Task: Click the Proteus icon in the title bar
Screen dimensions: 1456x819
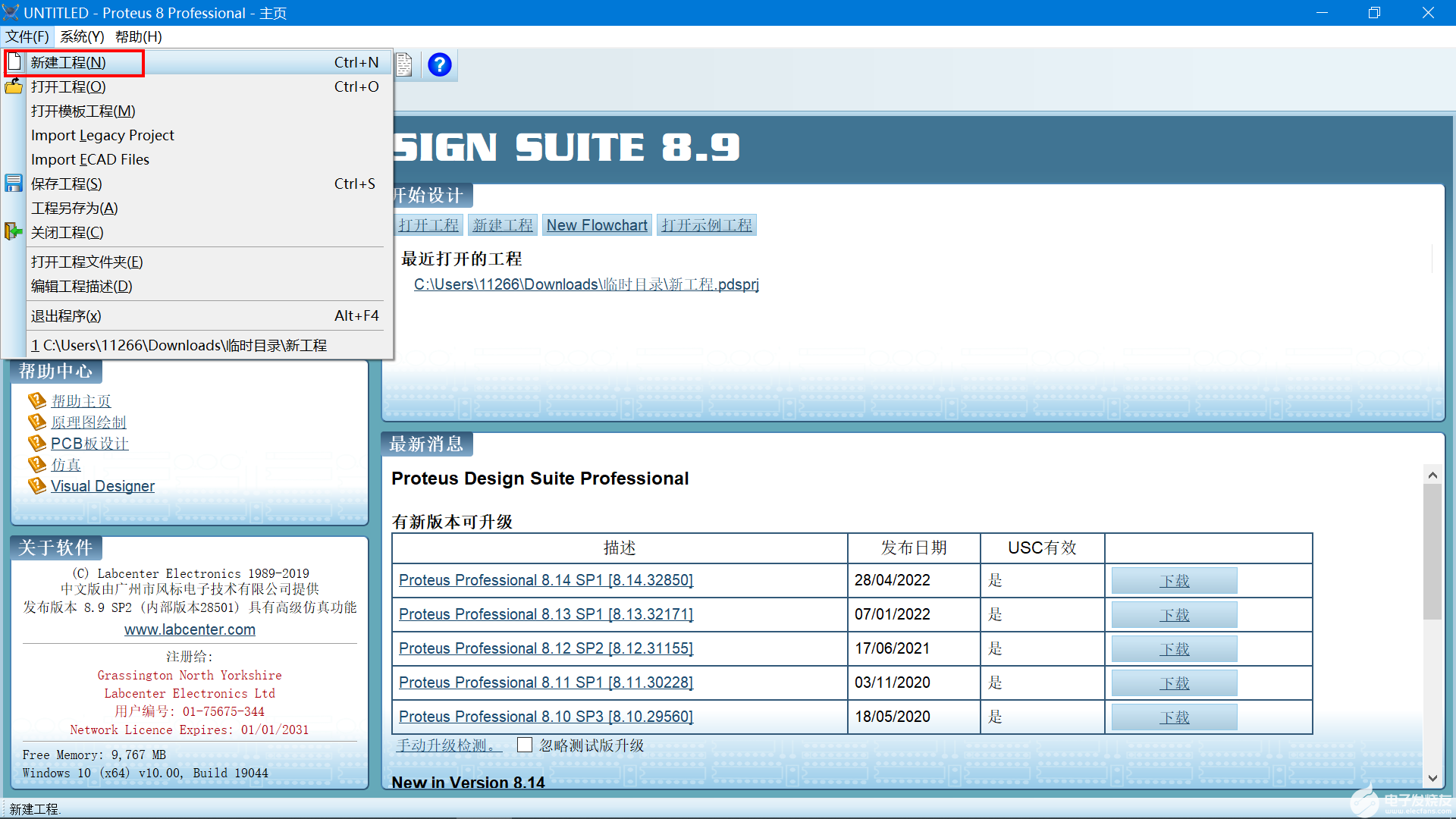Action: point(11,12)
